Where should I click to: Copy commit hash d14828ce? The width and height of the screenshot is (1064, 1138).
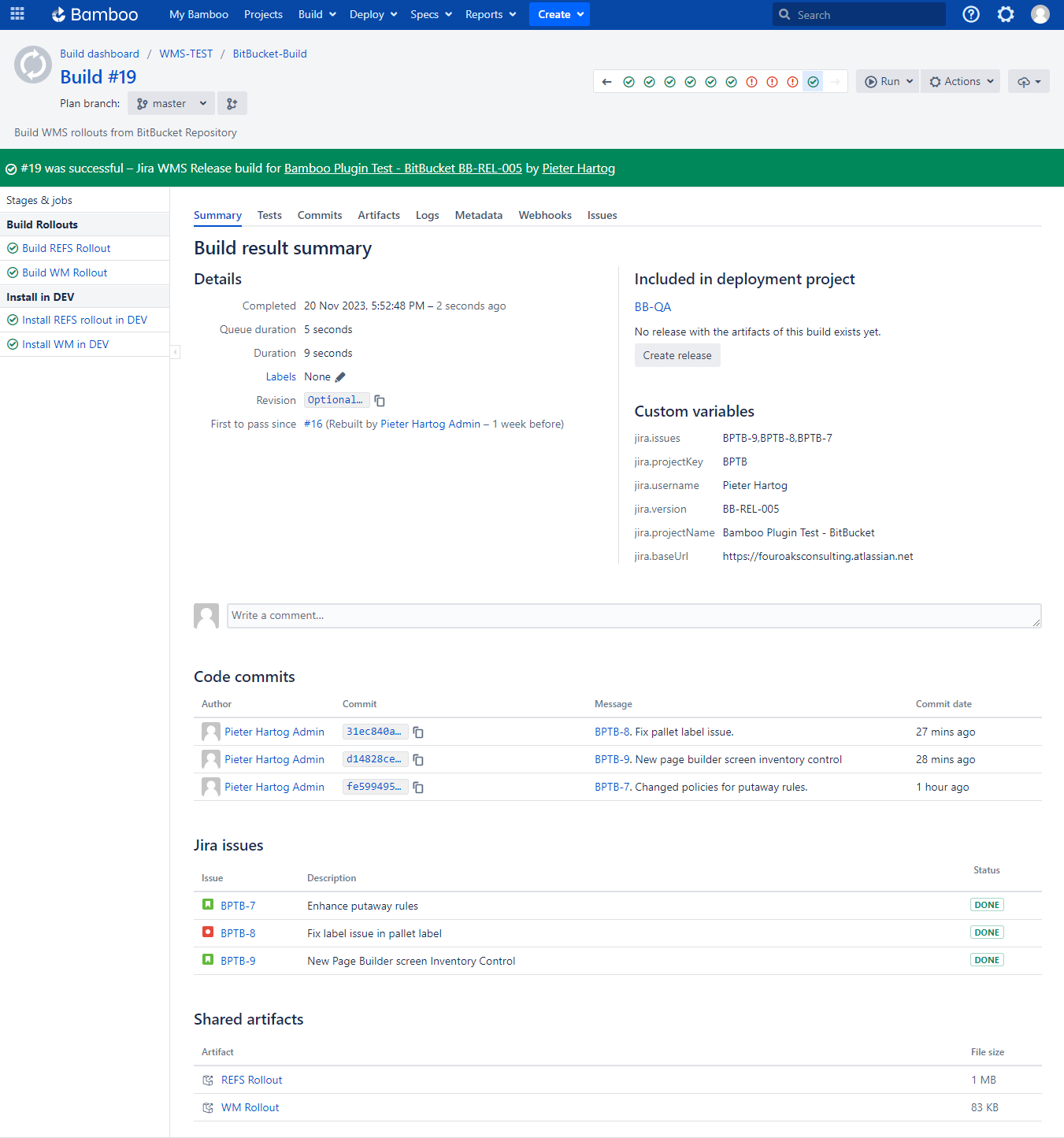pos(418,760)
